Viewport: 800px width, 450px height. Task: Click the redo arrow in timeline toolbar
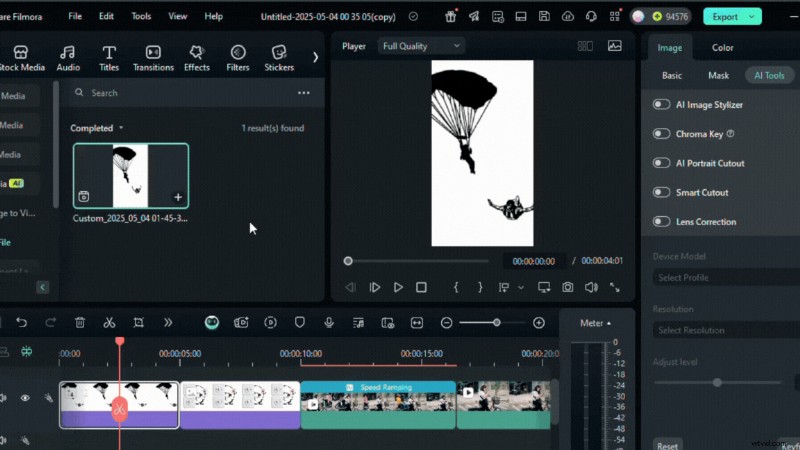50,322
